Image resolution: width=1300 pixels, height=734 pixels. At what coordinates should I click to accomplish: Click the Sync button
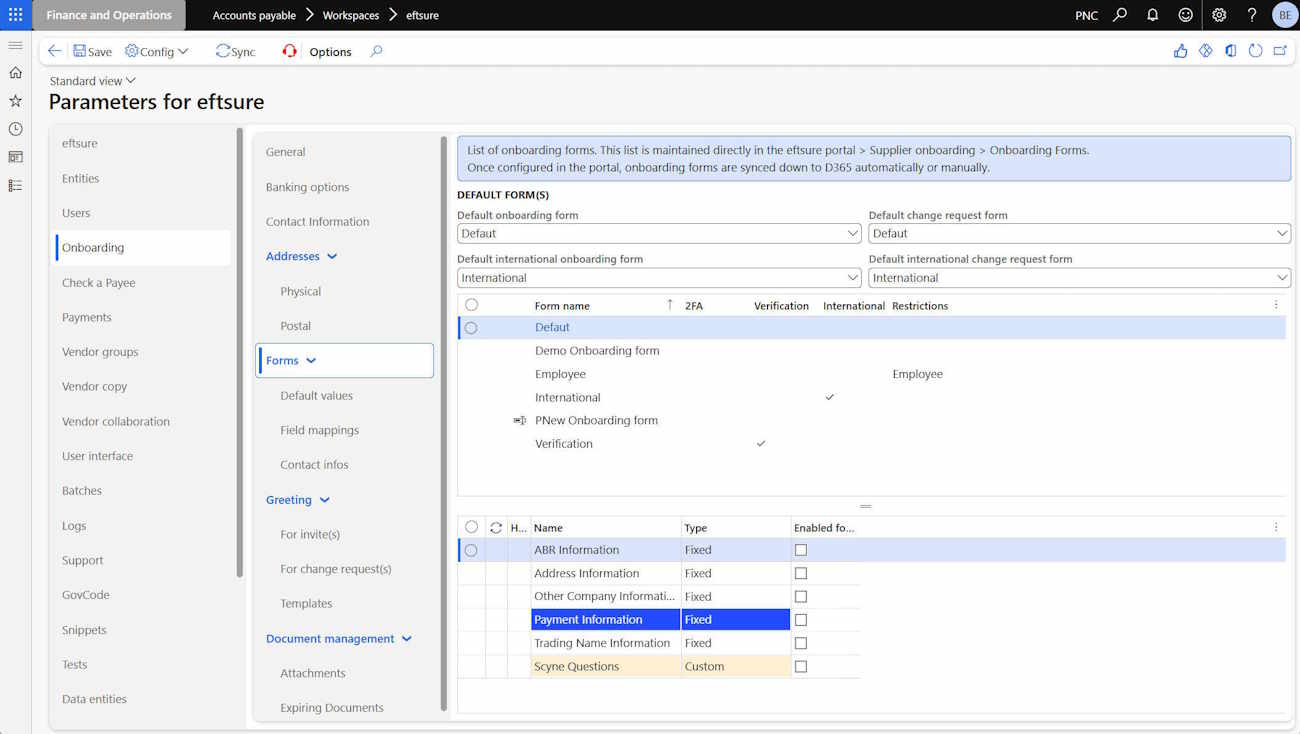[236, 51]
